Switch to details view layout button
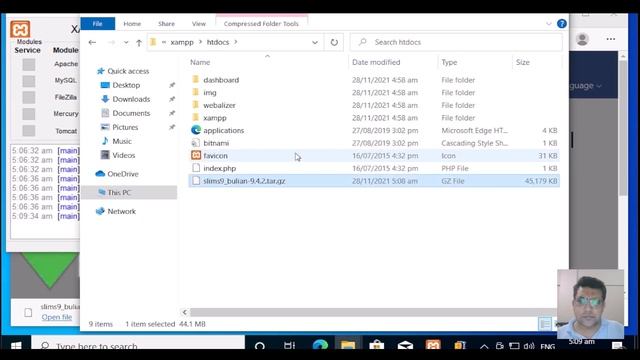The image size is (640, 360). 544,324
